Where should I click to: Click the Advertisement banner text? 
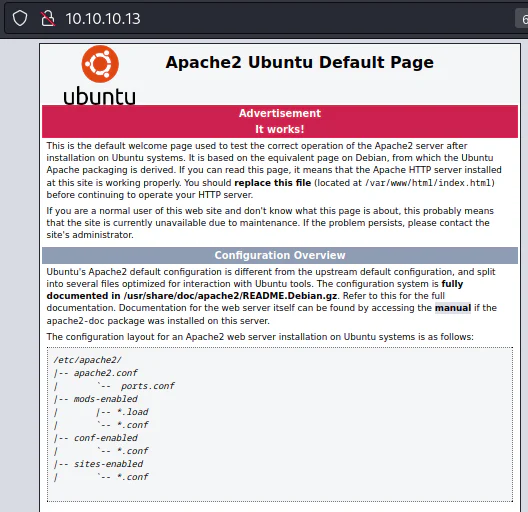(x=279, y=113)
